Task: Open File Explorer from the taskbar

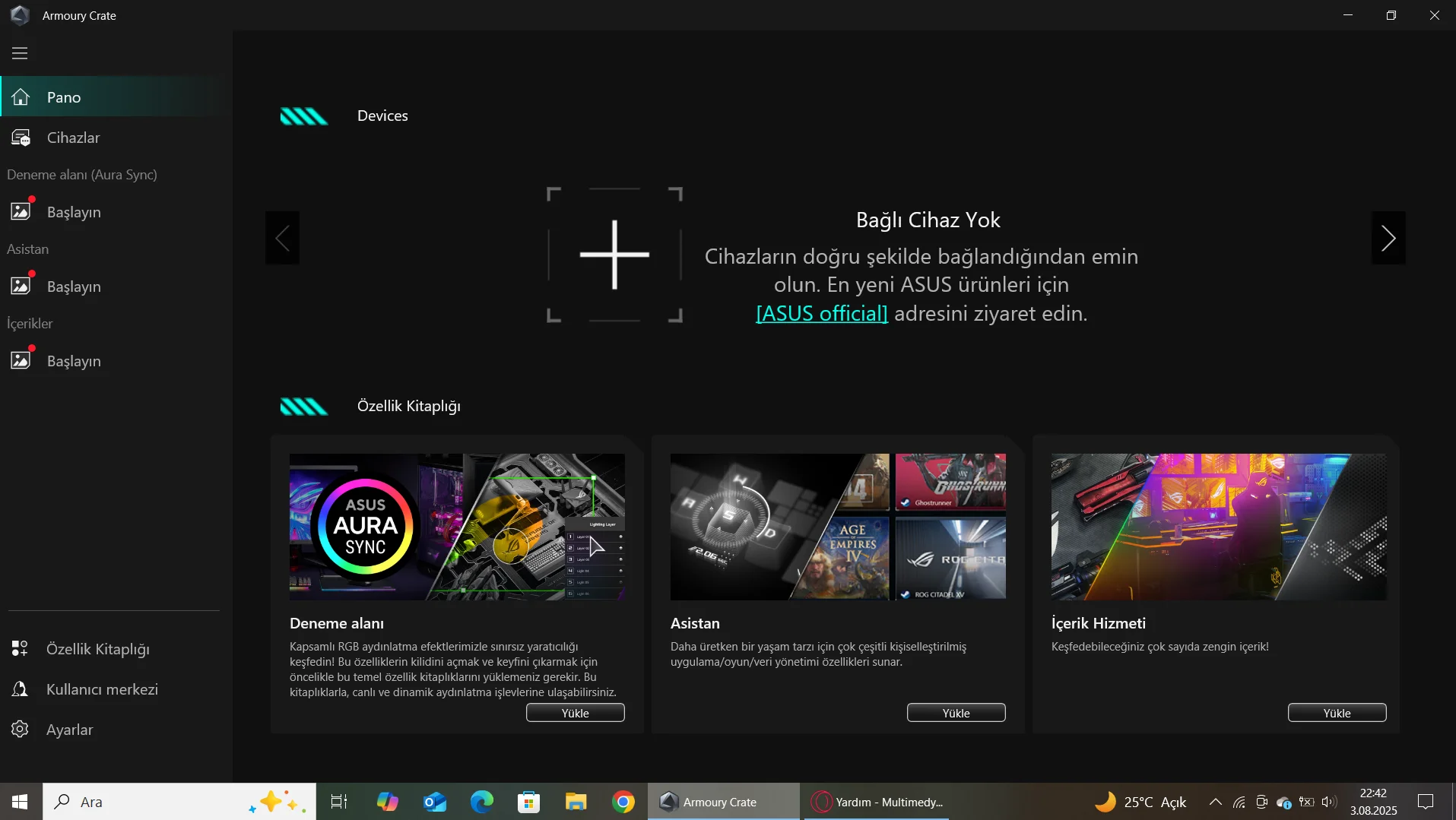Action: tap(576, 802)
